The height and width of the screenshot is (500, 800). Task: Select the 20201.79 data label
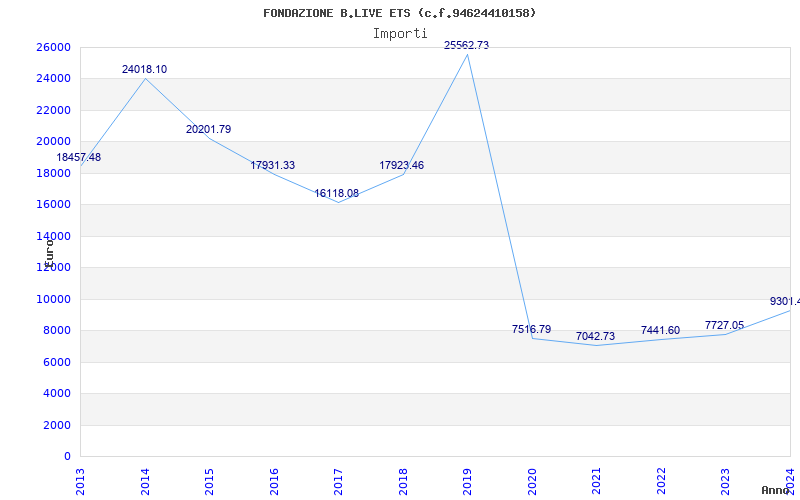pyautogui.click(x=209, y=129)
